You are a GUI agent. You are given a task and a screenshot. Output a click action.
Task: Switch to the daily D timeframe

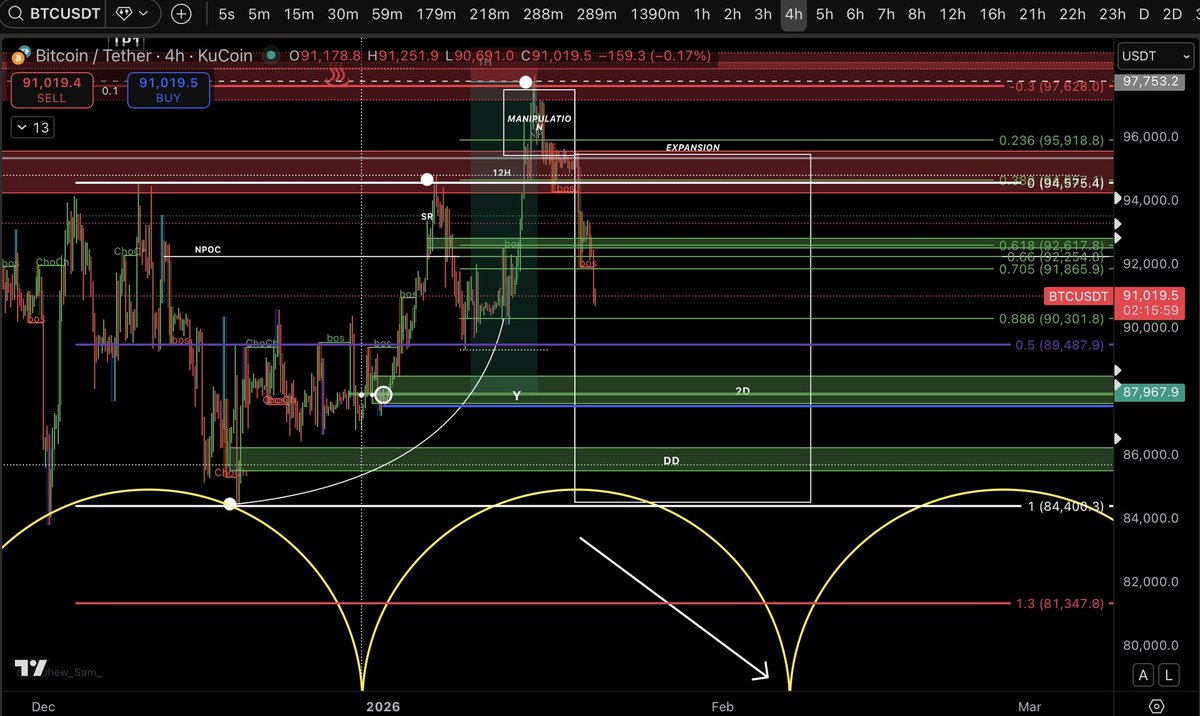tap(1143, 15)
